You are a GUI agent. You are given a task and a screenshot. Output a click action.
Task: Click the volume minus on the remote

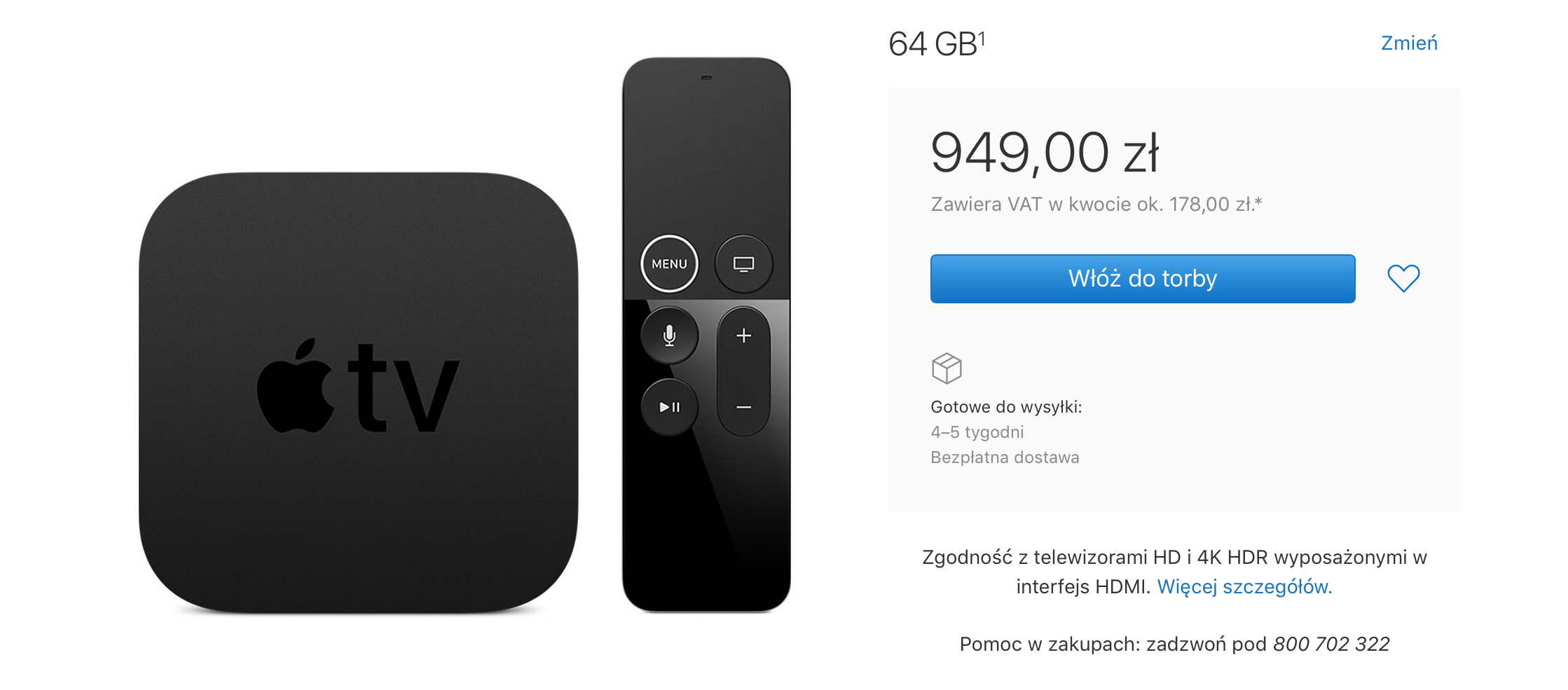(743, 407)
